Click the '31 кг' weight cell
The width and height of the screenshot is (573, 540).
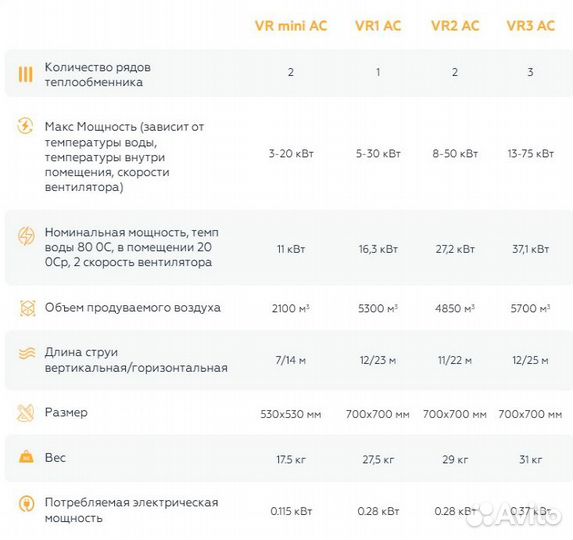tap(531, 459)
